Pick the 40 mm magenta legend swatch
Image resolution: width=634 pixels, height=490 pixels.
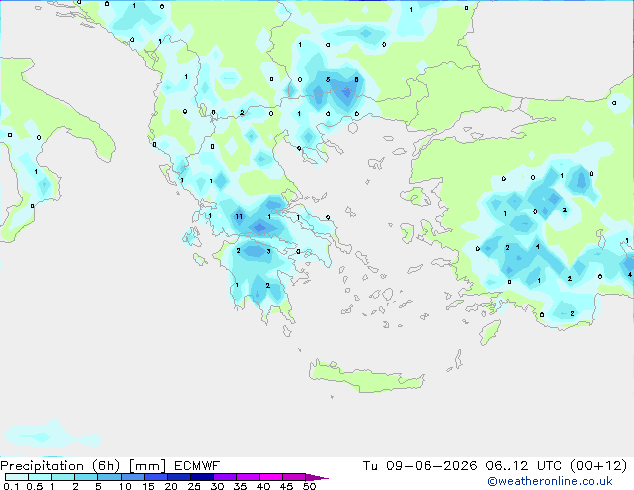tap(271, 477)
